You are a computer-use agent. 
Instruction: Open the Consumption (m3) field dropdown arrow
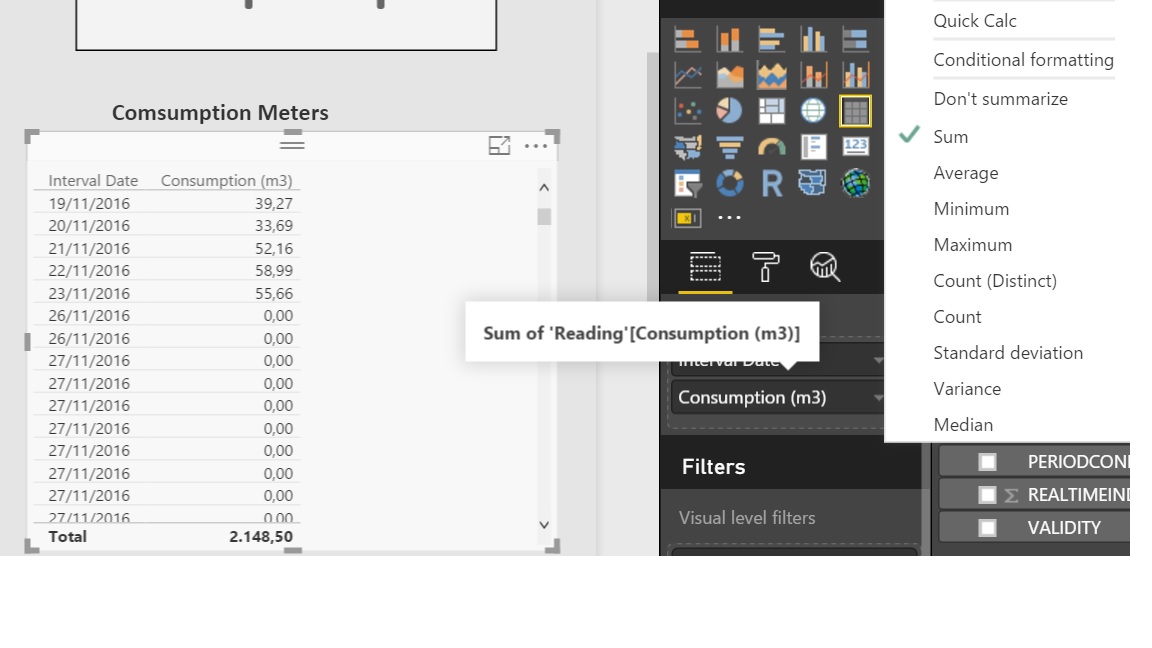click(877, 397)
